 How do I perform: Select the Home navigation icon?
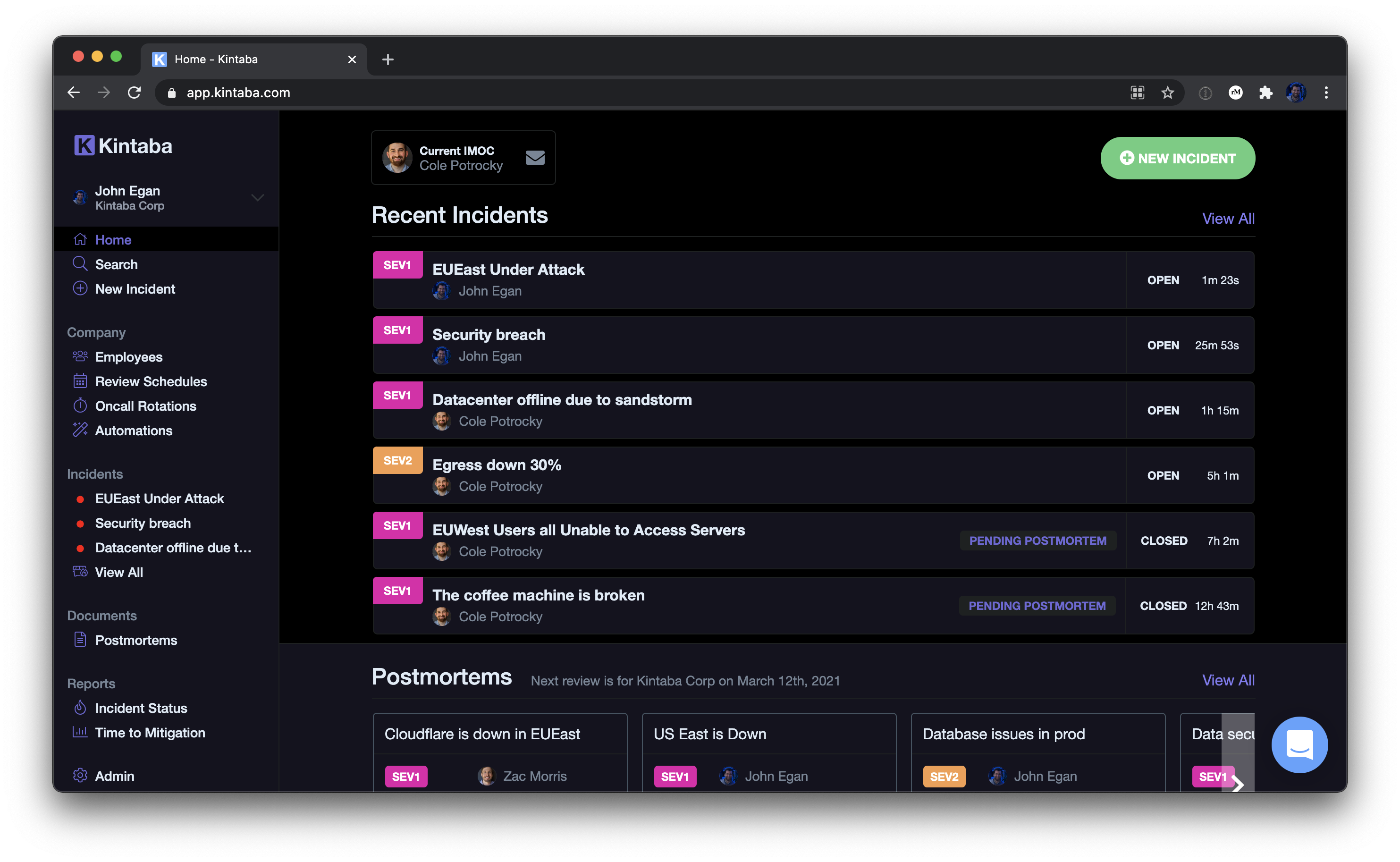point(80,240)
